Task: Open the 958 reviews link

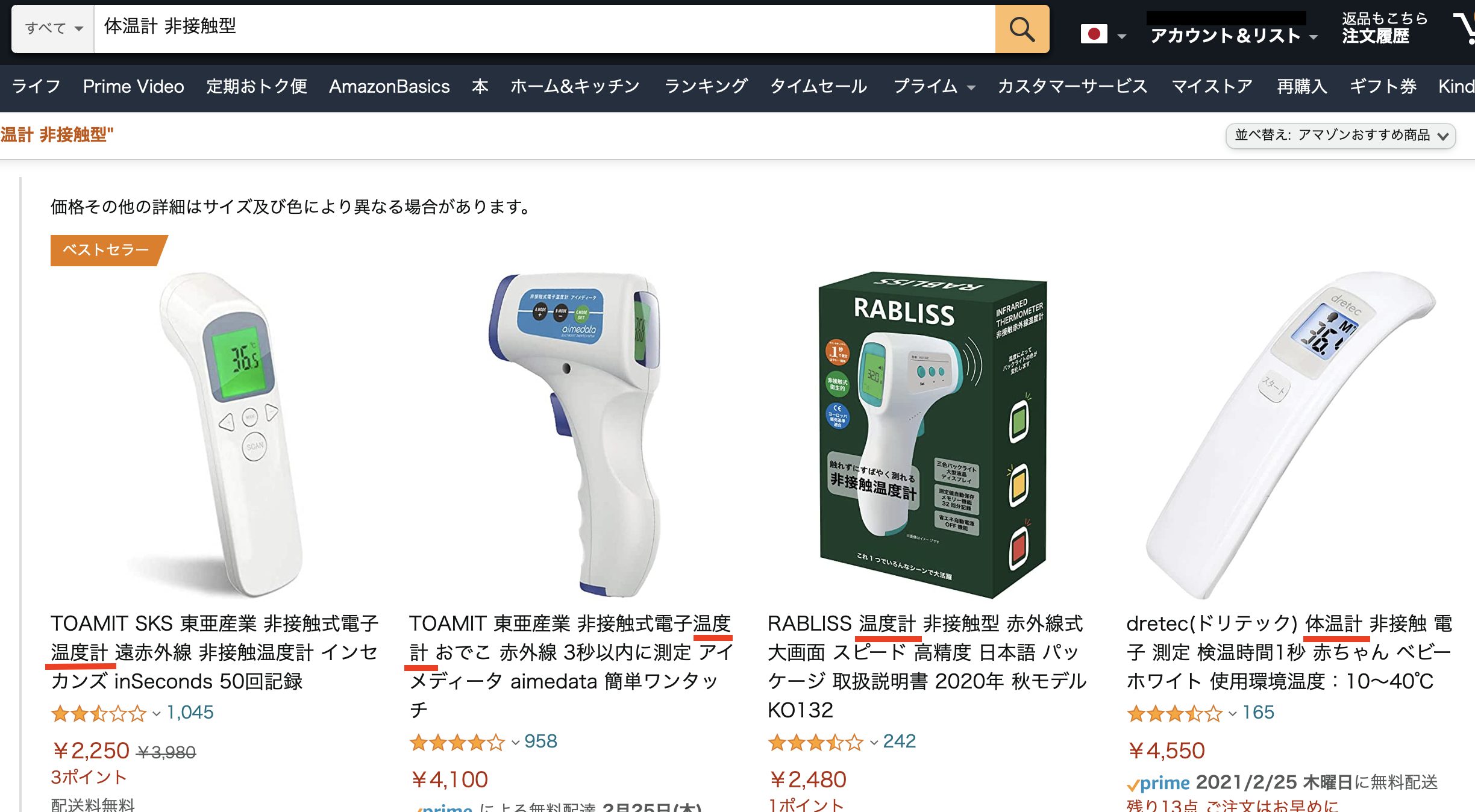Action: click(x=540, y=742)
